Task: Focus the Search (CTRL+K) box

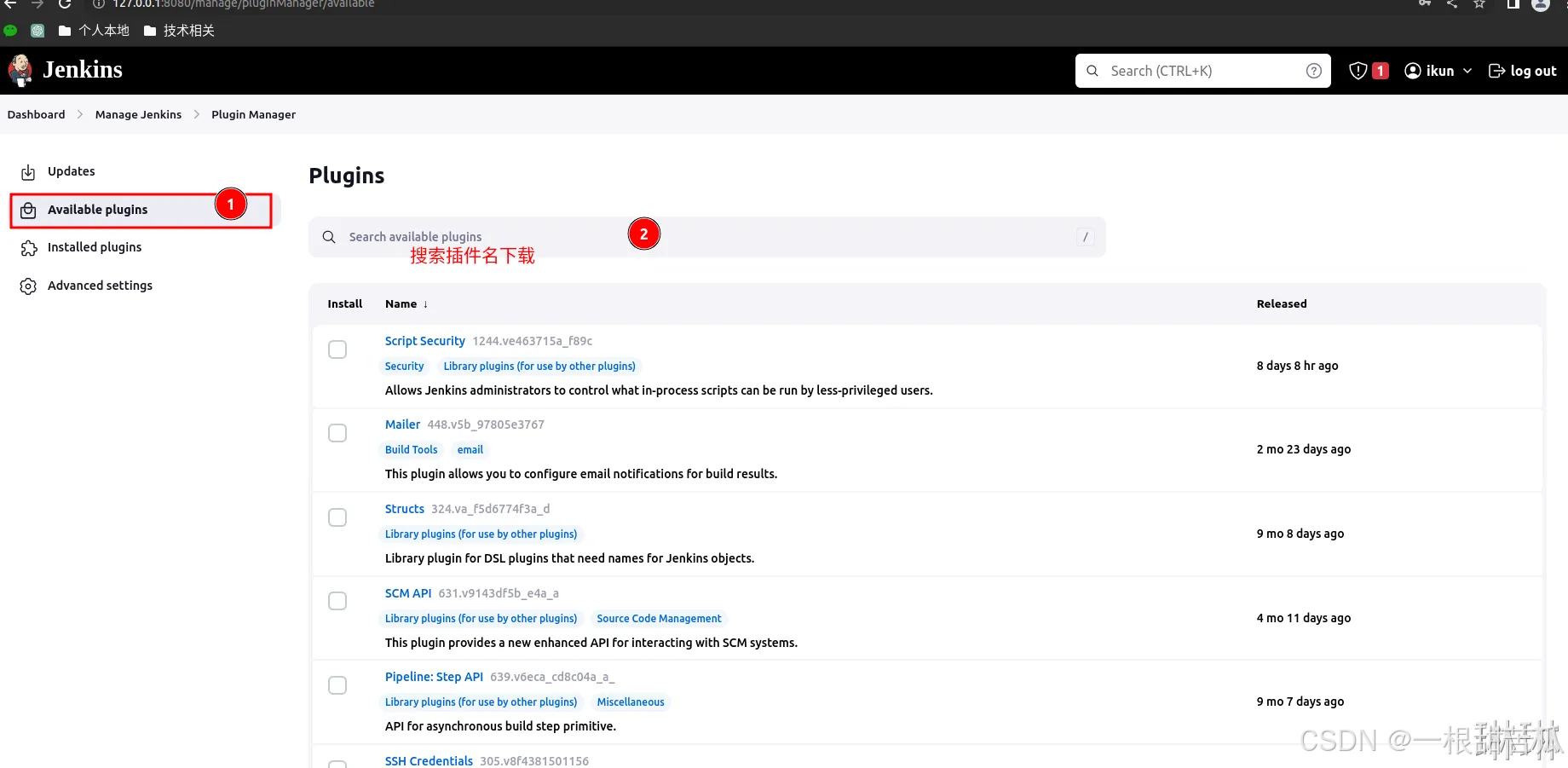Action: tap(1202, 71)
